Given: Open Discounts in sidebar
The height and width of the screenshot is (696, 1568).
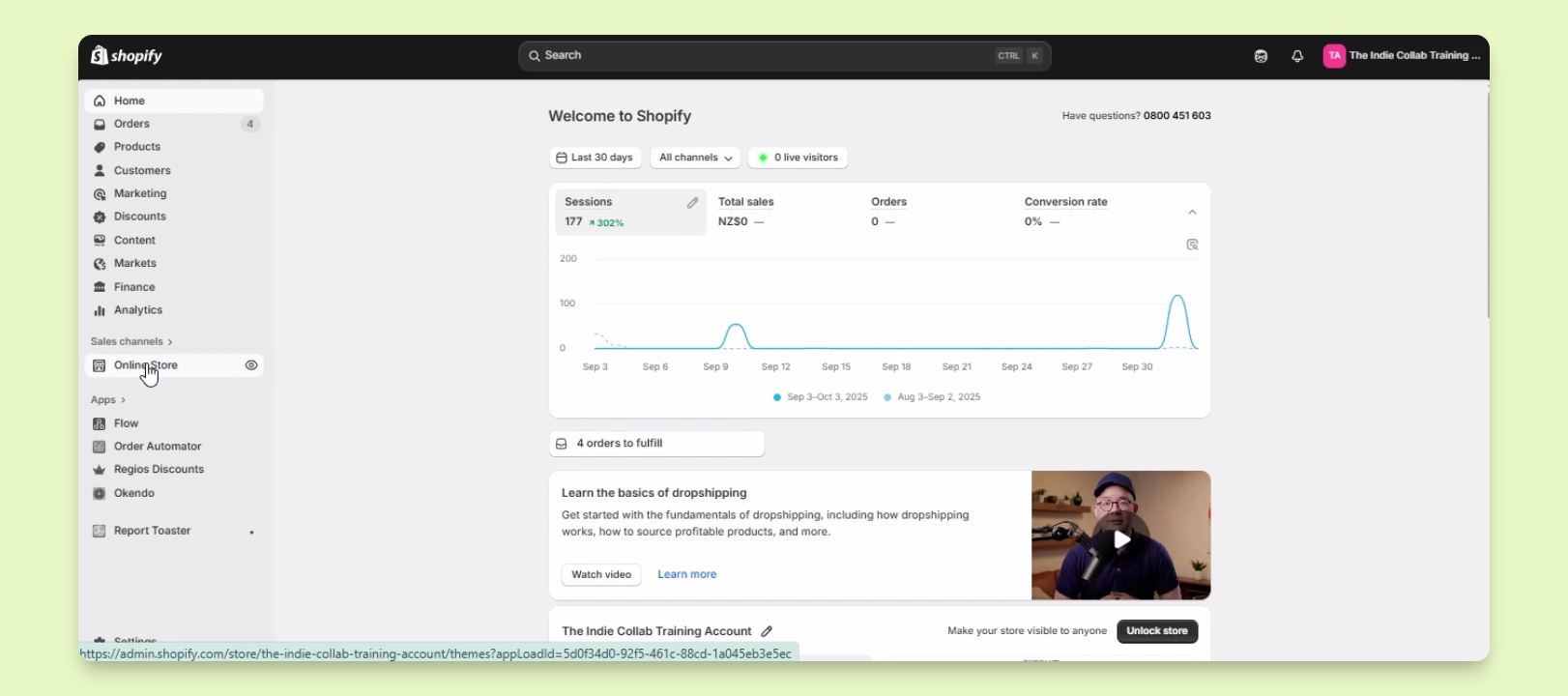Looking at the screenshot, I should [x=174, y=217].
